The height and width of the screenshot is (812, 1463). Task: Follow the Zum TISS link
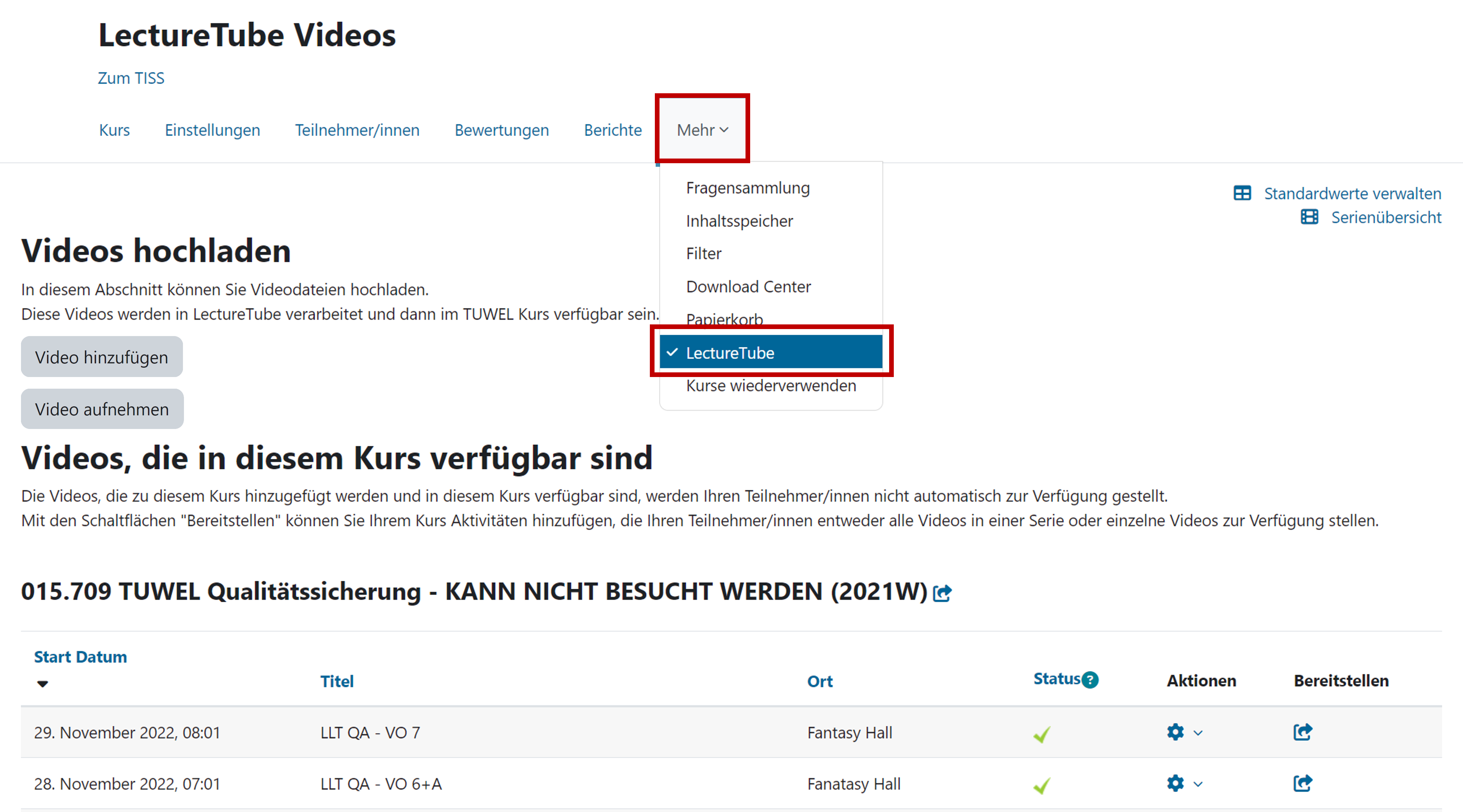(131, 78)
